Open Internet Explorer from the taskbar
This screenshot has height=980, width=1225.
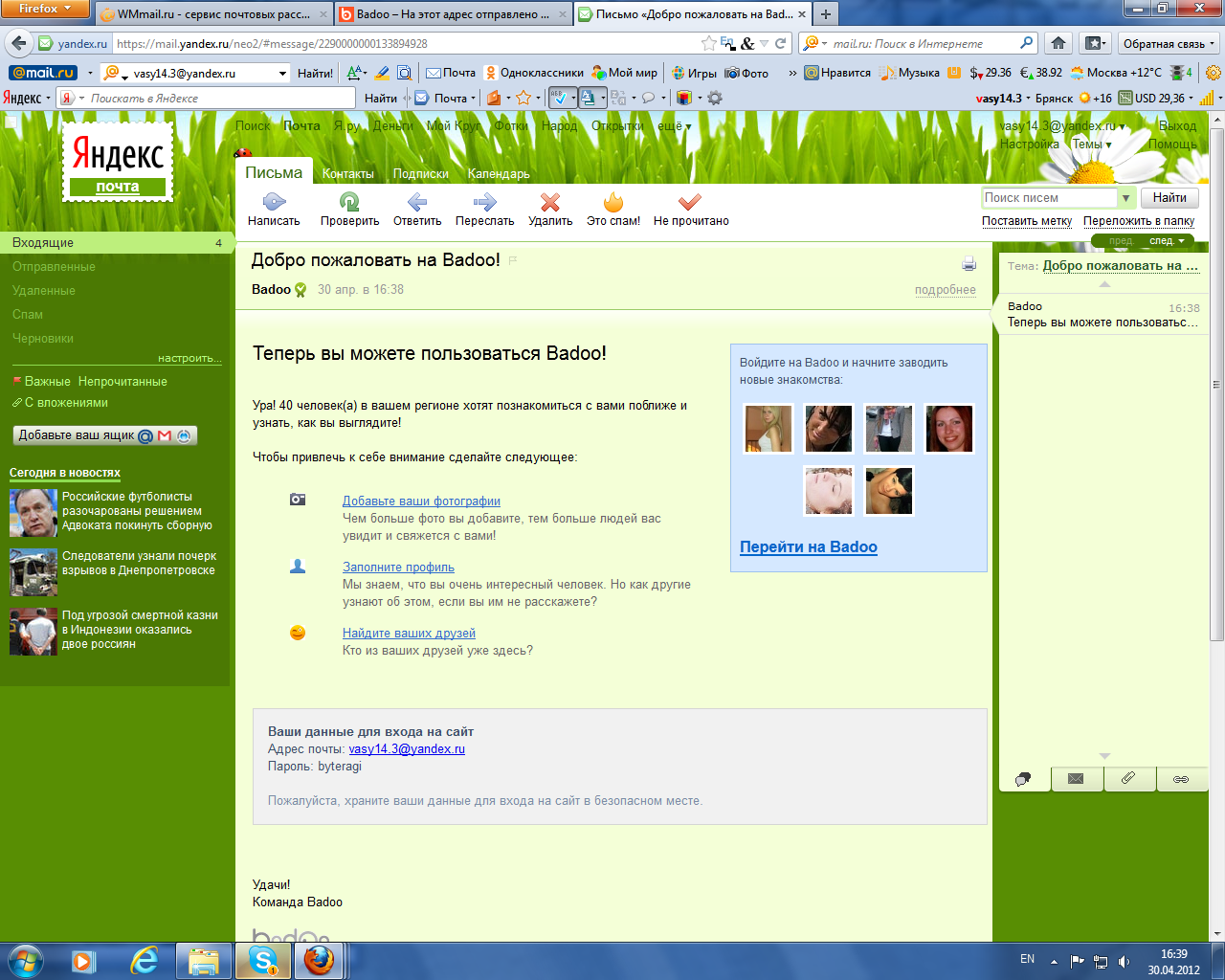[145, 960]
